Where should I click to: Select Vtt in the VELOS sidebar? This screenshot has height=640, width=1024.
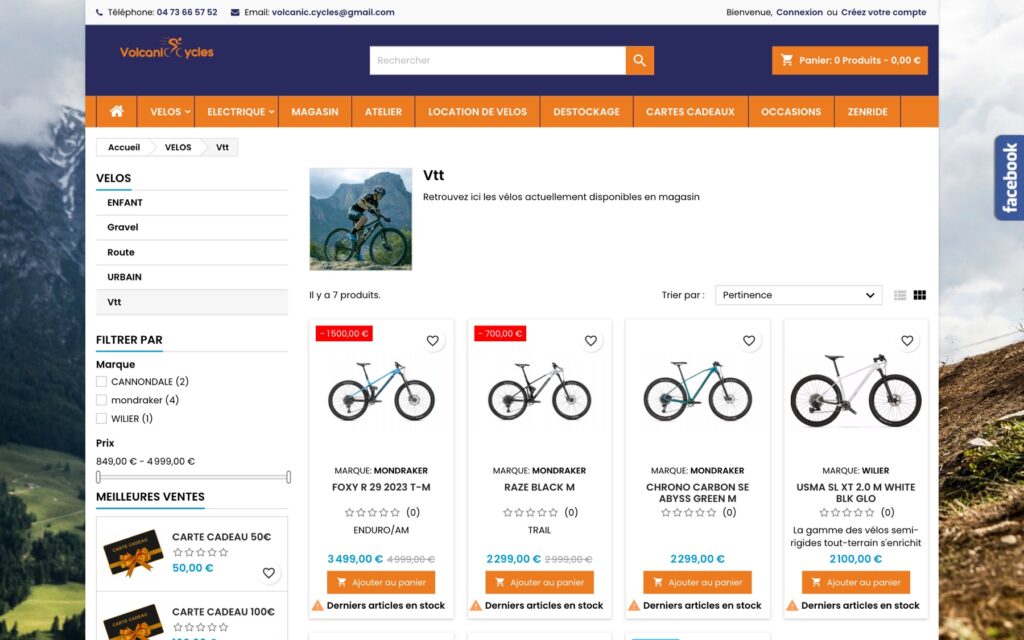tap(192, 302)
